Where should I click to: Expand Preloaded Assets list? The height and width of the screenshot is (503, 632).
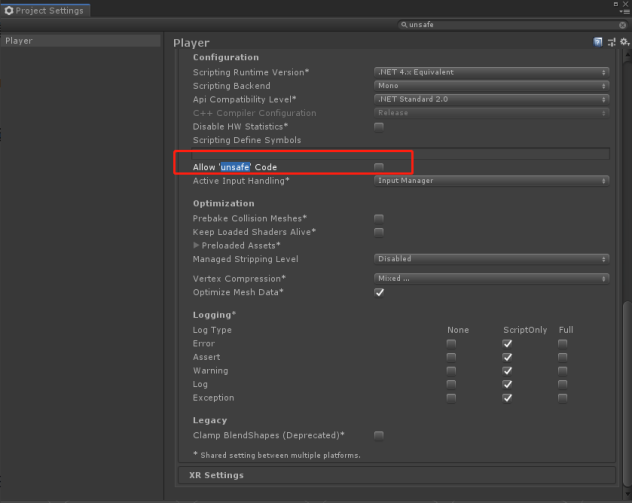tap(196, 245)
